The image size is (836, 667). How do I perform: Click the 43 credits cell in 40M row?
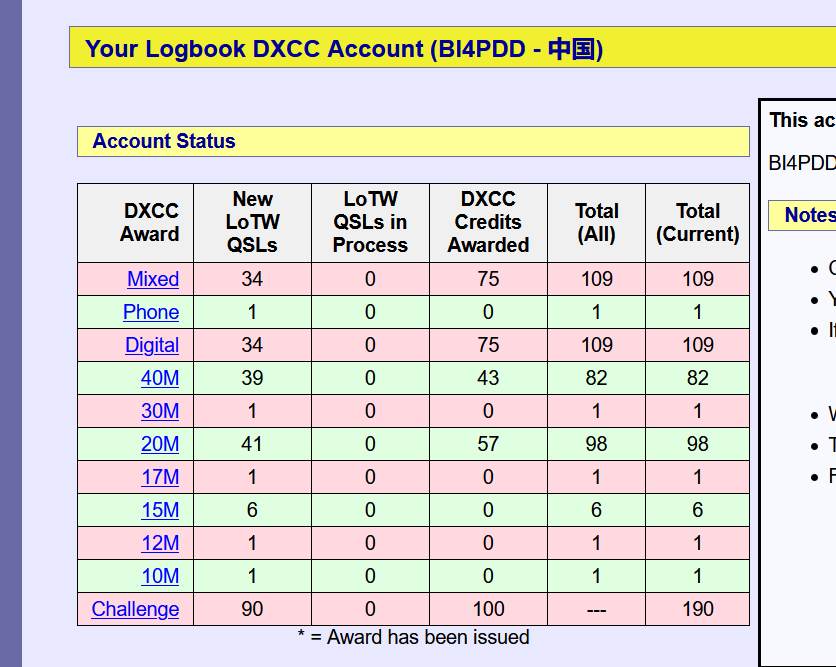488,378
